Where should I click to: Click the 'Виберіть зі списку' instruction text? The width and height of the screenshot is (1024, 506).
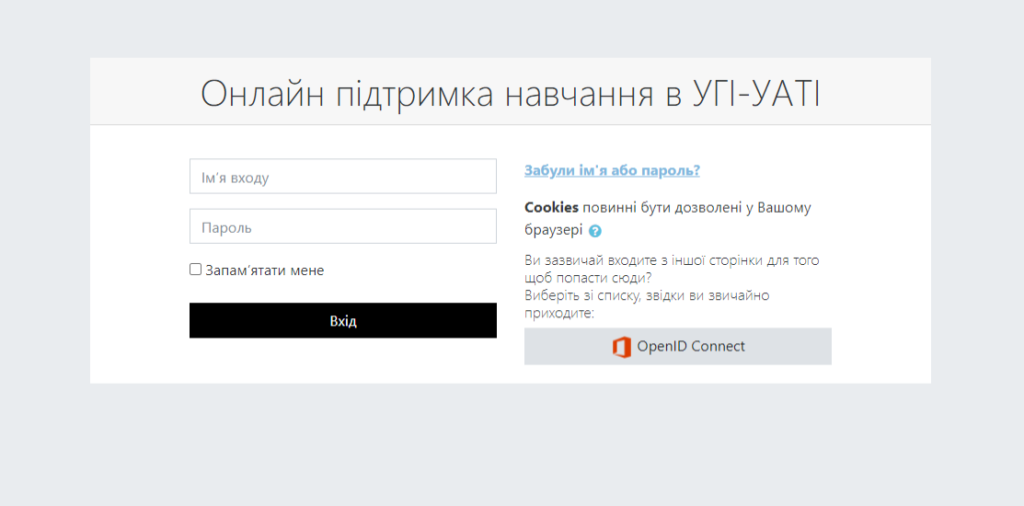click(x=646, y=296)
